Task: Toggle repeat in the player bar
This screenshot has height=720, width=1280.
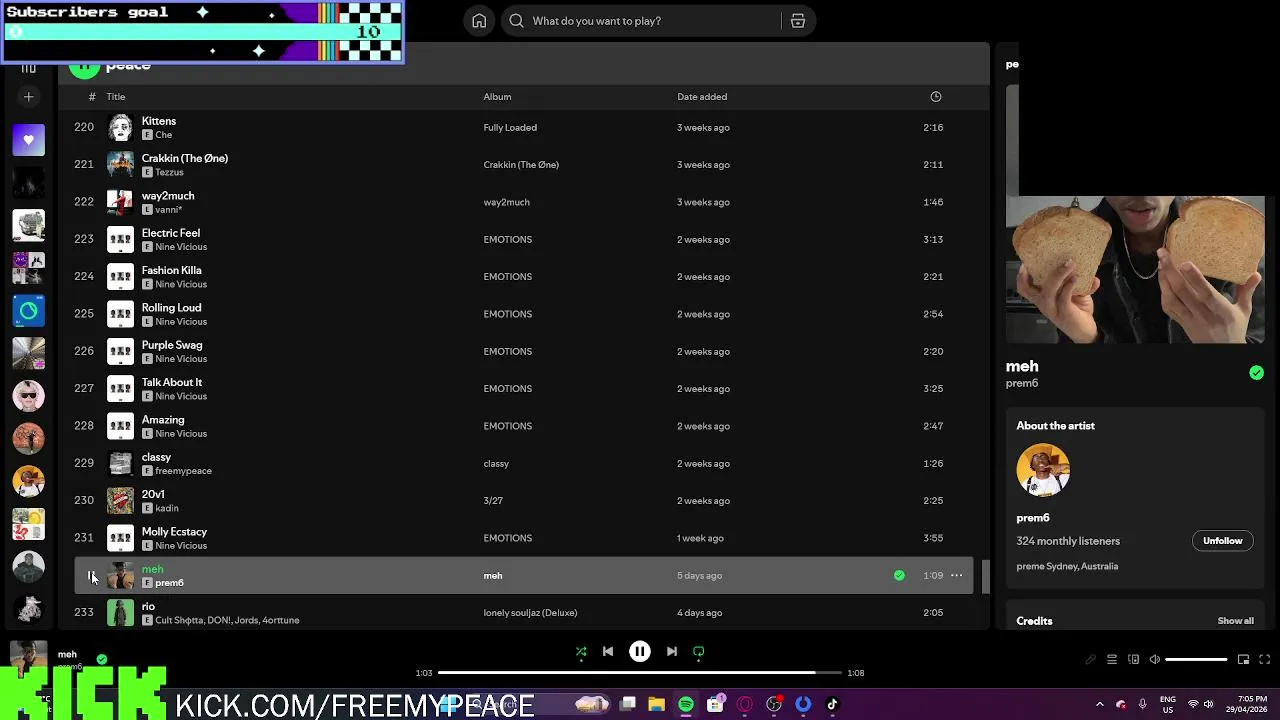Action: (699, 652)
